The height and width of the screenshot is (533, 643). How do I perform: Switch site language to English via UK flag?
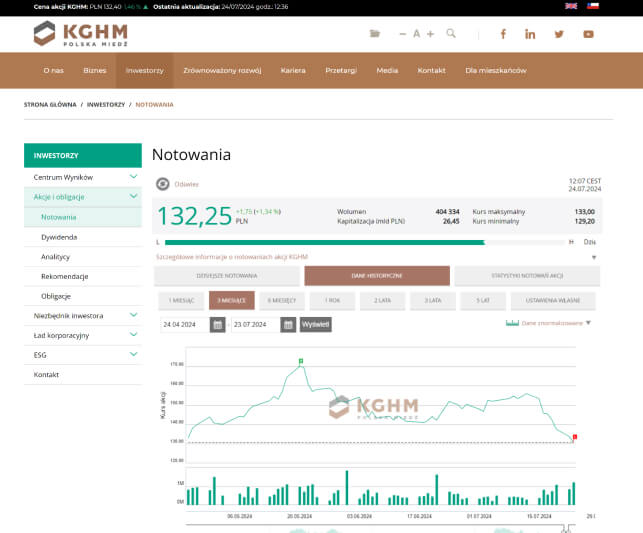click(x=571, y=6)
